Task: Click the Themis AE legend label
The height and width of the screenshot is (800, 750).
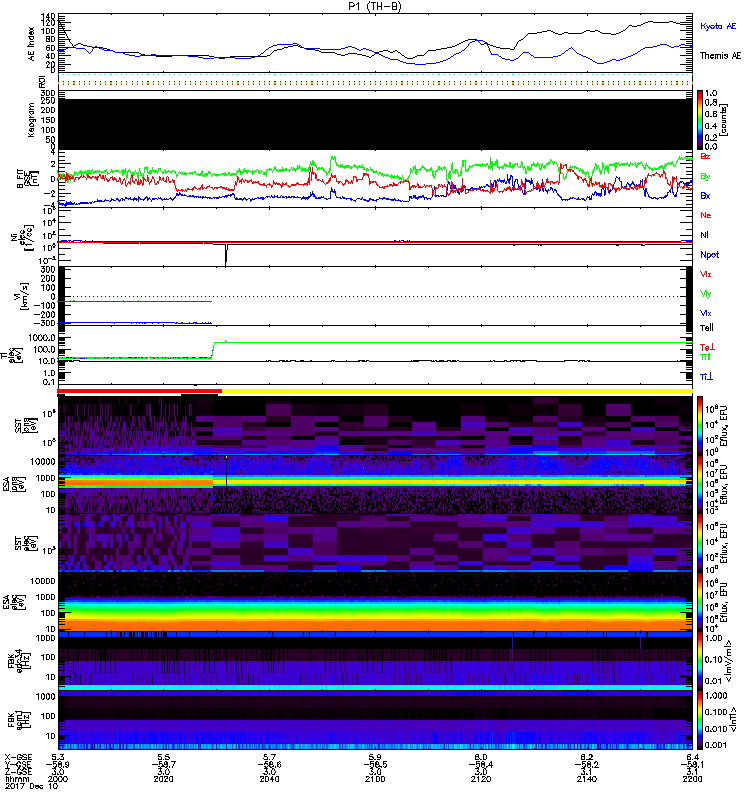Action: 716,56
